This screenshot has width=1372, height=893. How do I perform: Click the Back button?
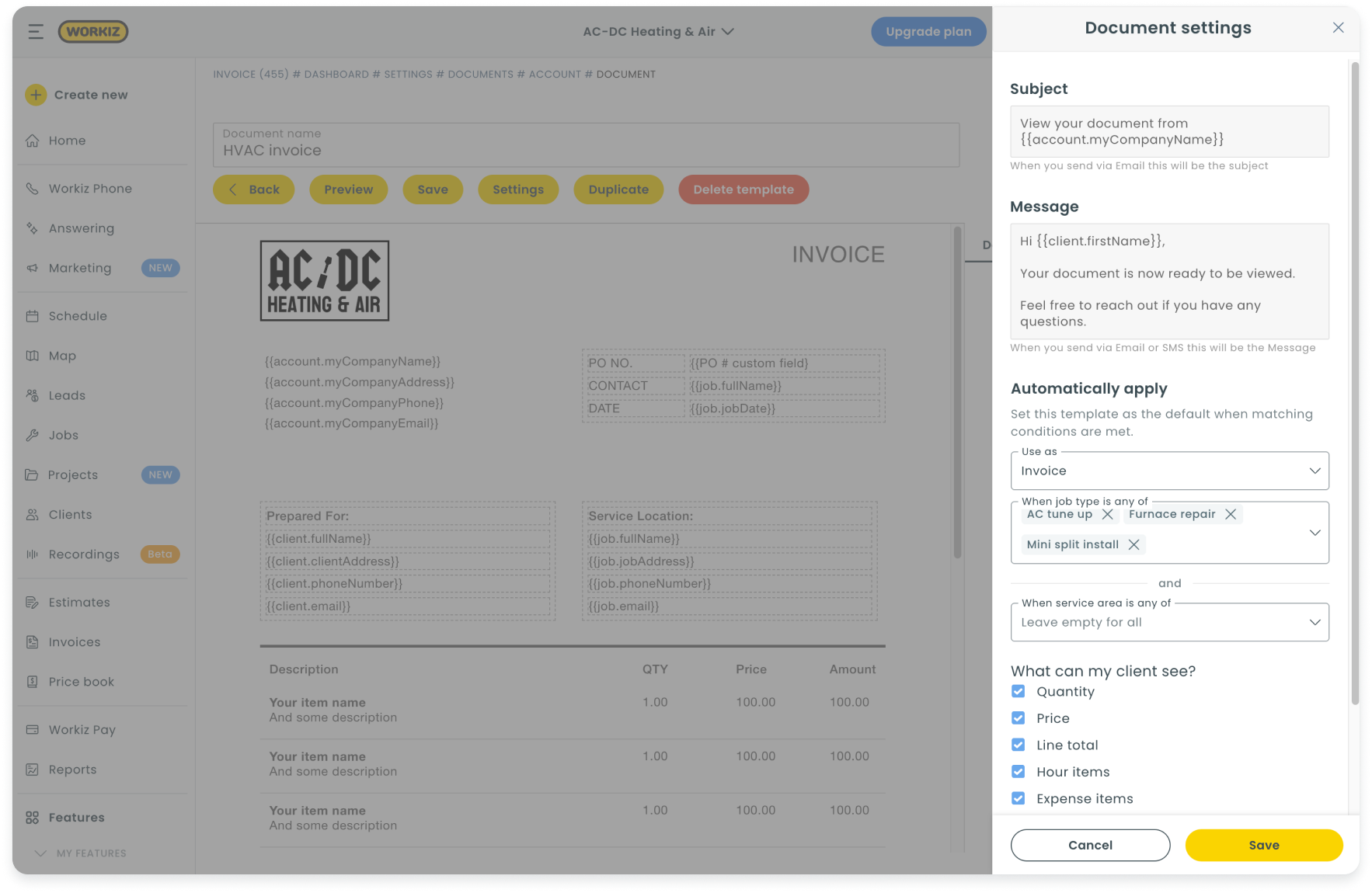pos(254,189)
